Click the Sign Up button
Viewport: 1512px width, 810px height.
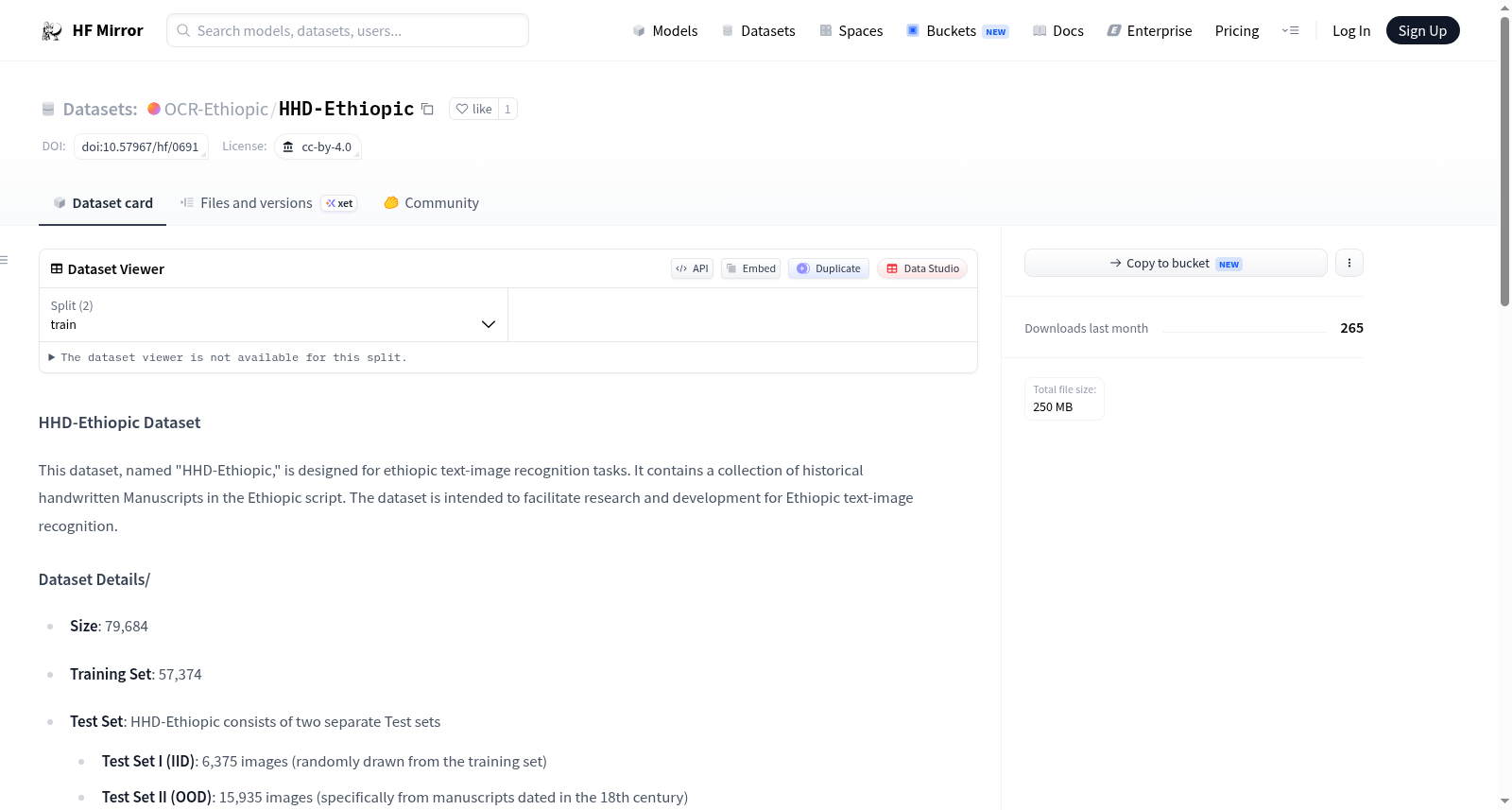pos(1422,31)
